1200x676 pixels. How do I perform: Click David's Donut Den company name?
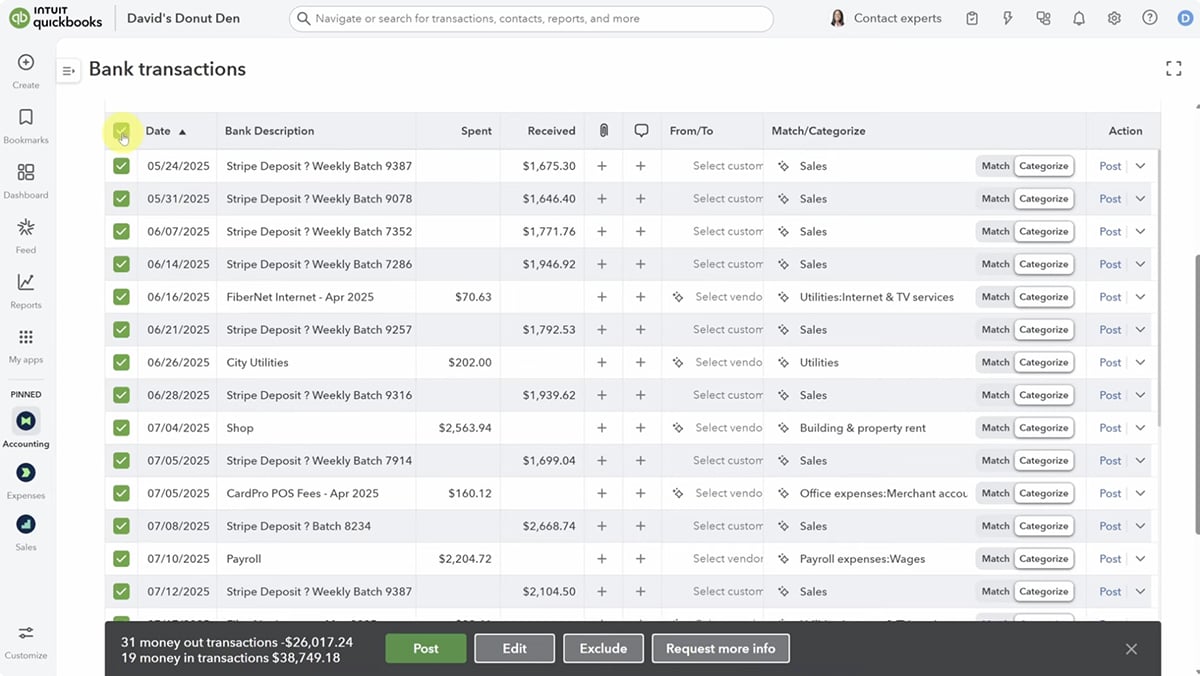(x=183, y=17)
